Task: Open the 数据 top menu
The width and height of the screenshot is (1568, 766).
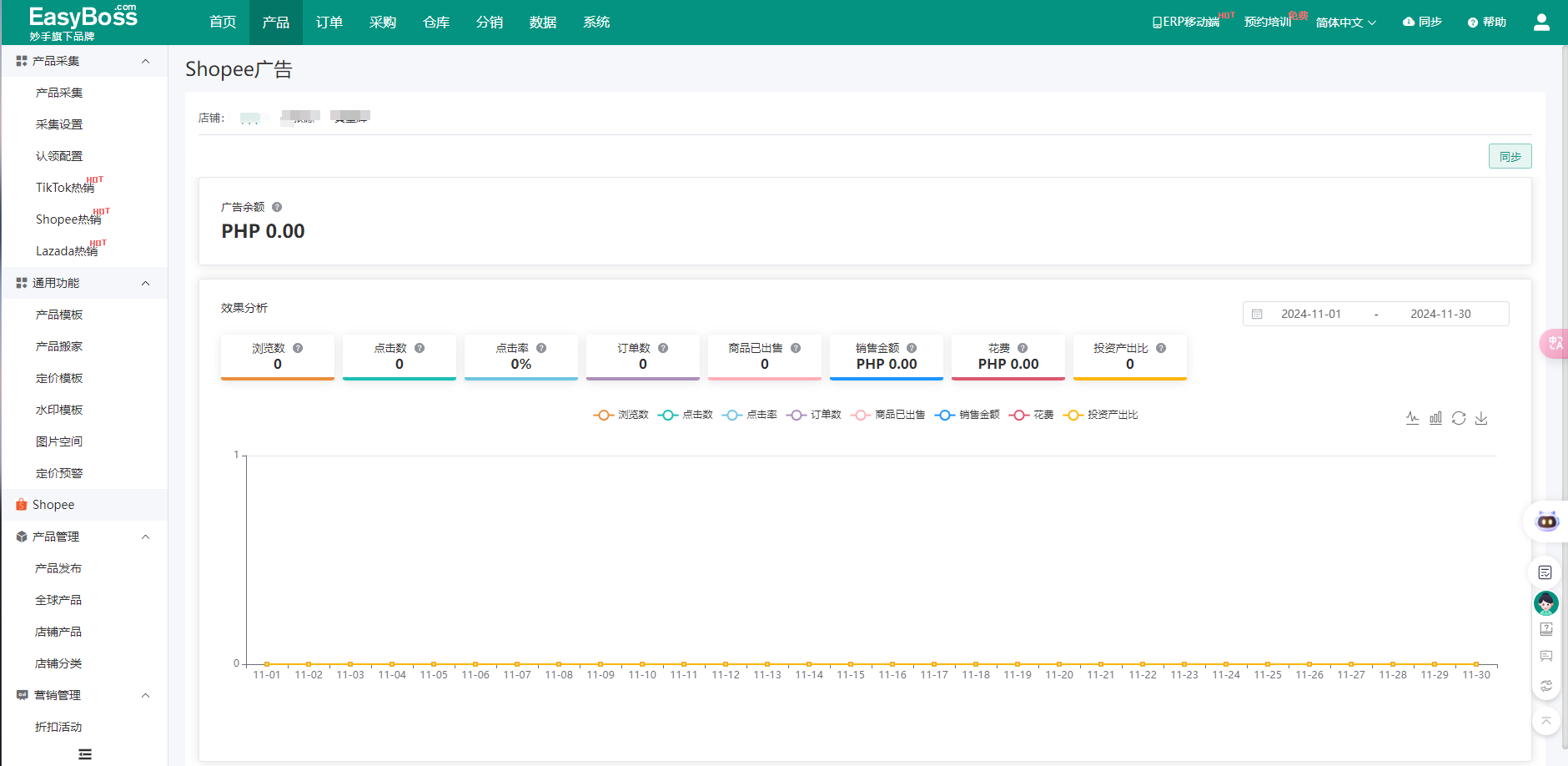Action: pos(543,23)
